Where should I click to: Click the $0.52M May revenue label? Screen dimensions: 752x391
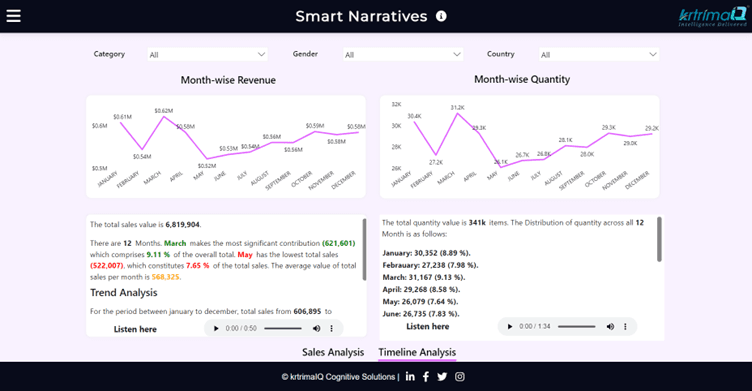pos(207,166)
